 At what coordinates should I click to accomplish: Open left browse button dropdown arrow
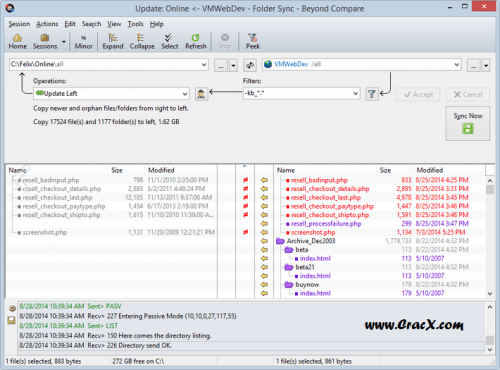click(x=233, y=65)
